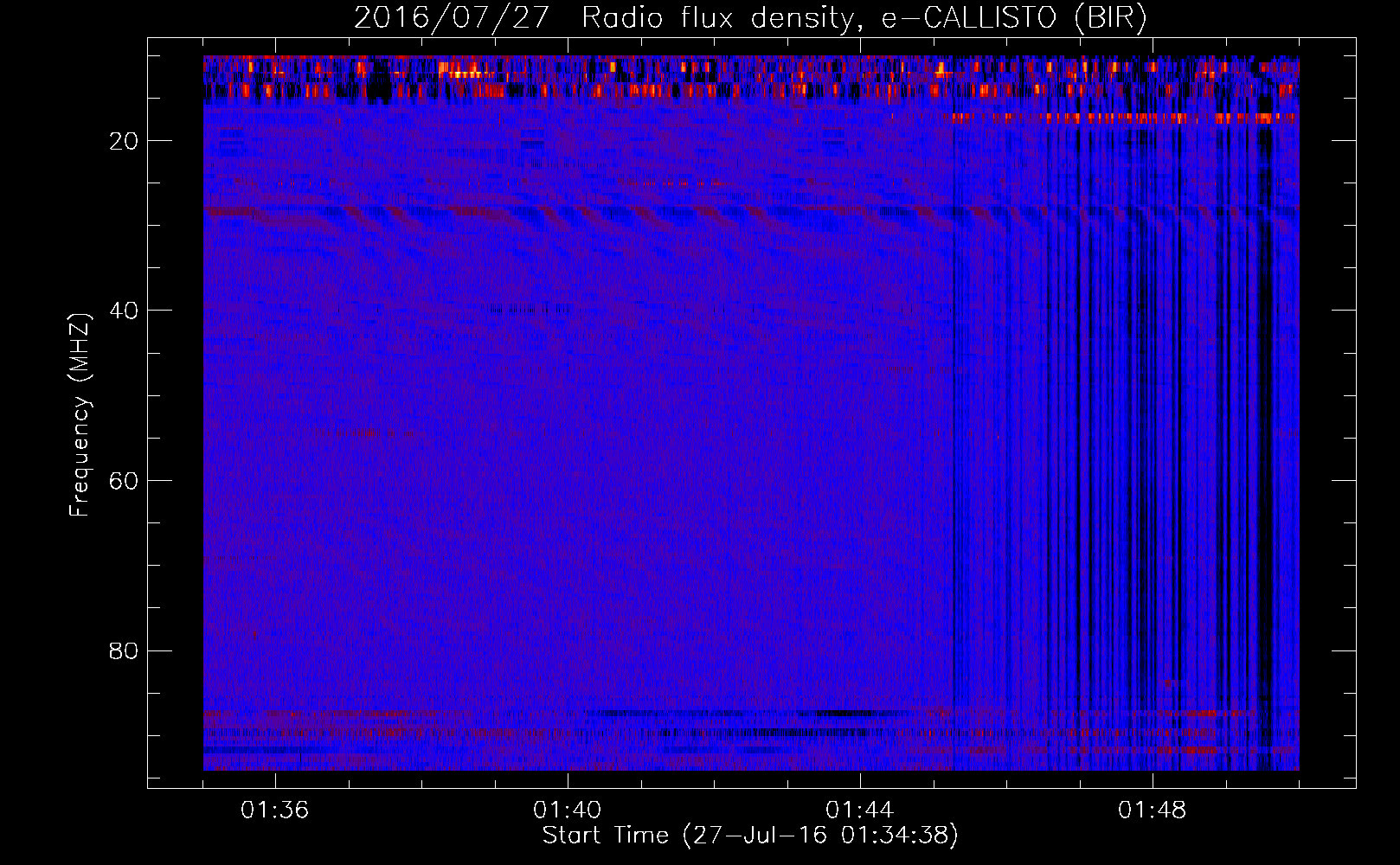Click the plot title '2016/07/27 Radio flux density'
1400x865 pixels.
(750, 18)
